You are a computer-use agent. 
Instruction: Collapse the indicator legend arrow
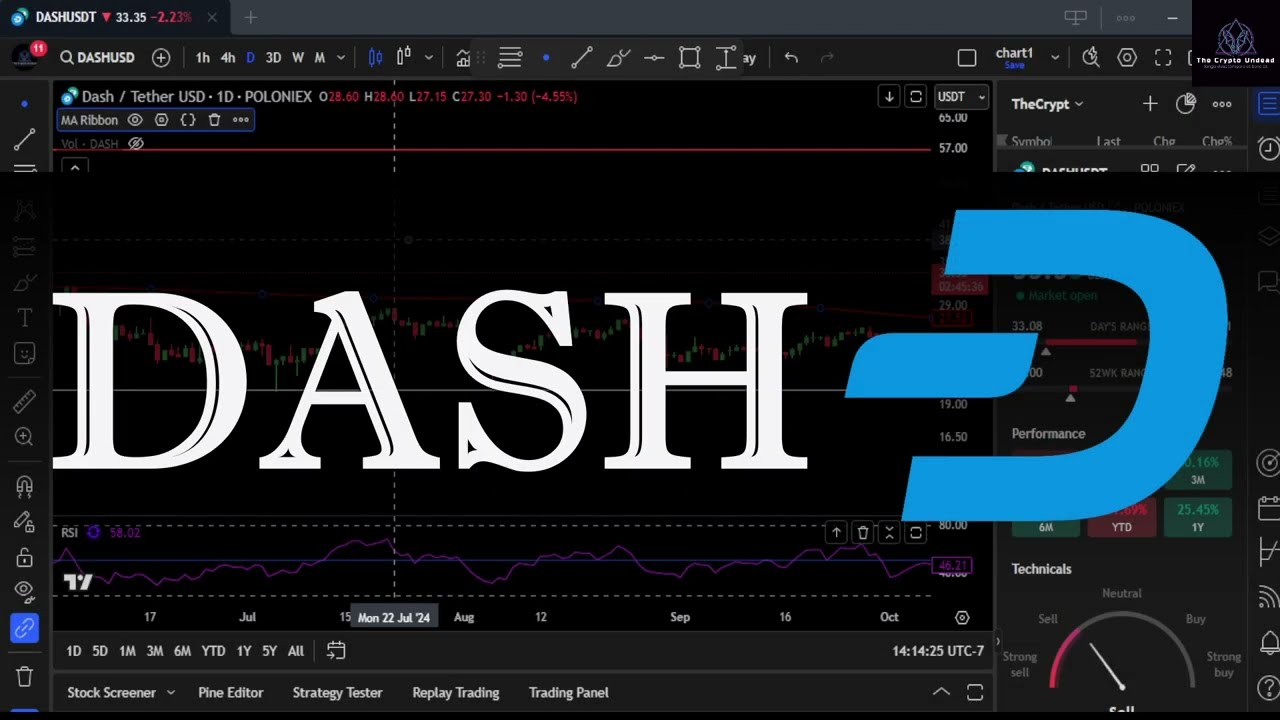point(74,167)
